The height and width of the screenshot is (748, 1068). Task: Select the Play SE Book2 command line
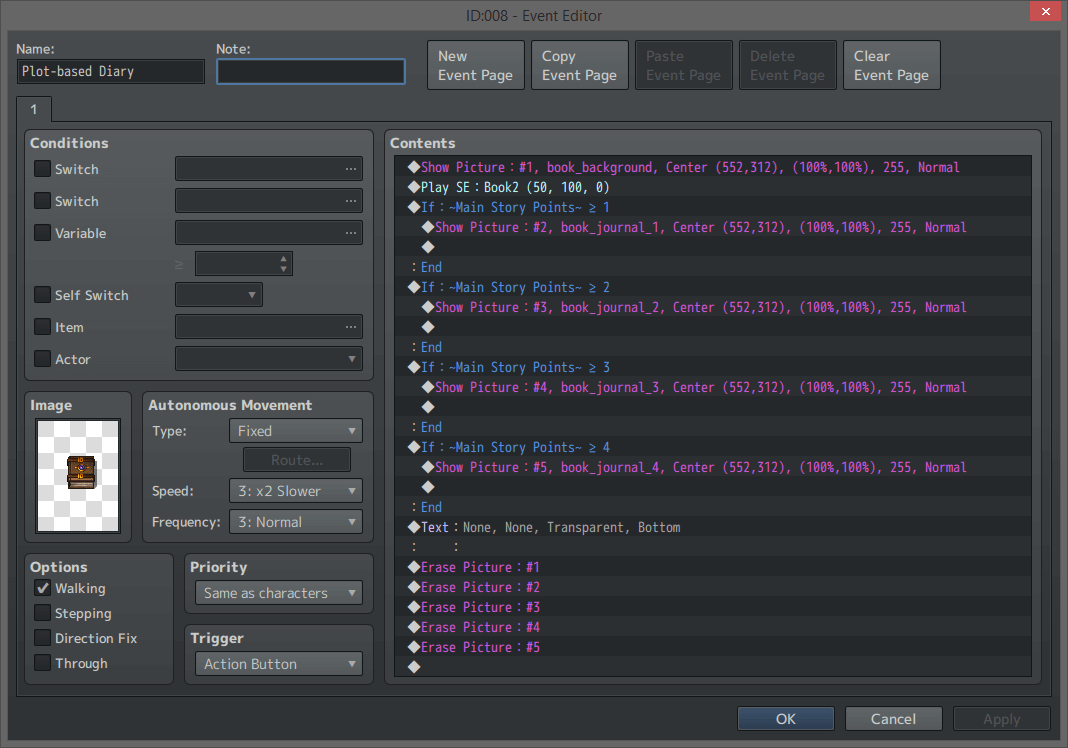[x=515, y=187]
